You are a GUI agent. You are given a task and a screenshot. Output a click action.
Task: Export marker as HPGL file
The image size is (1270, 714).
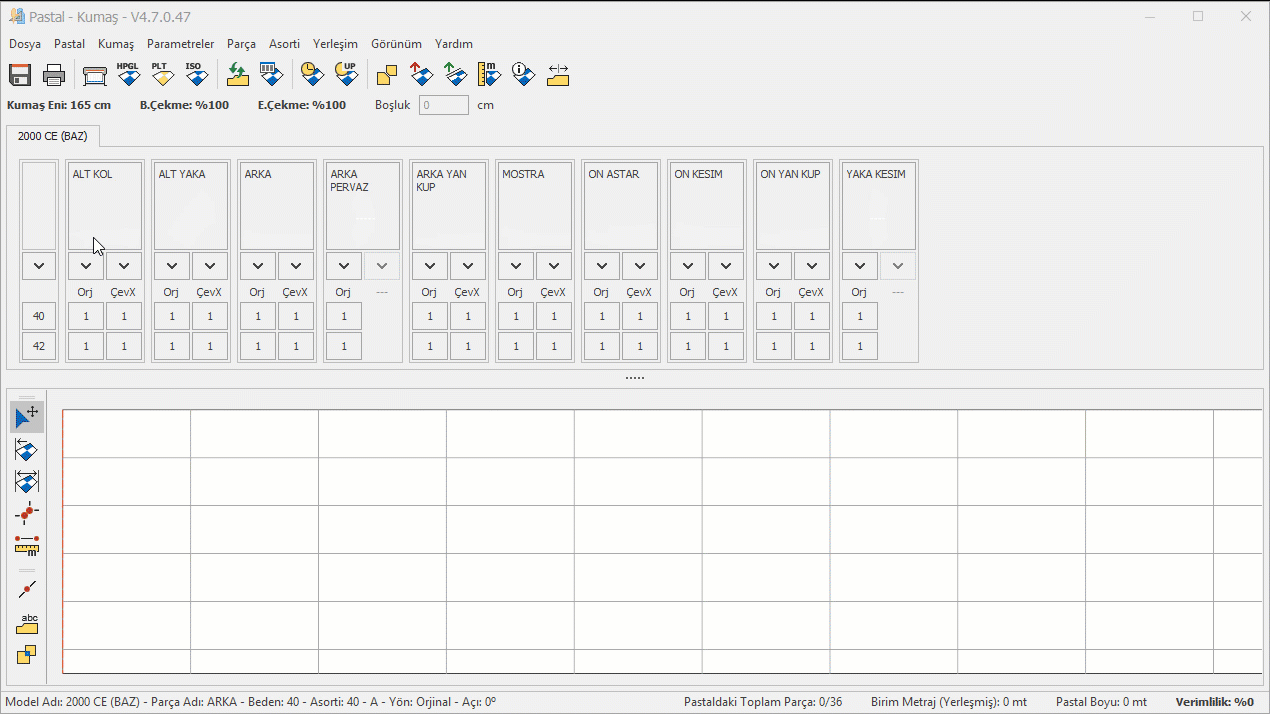pos(128,75)
